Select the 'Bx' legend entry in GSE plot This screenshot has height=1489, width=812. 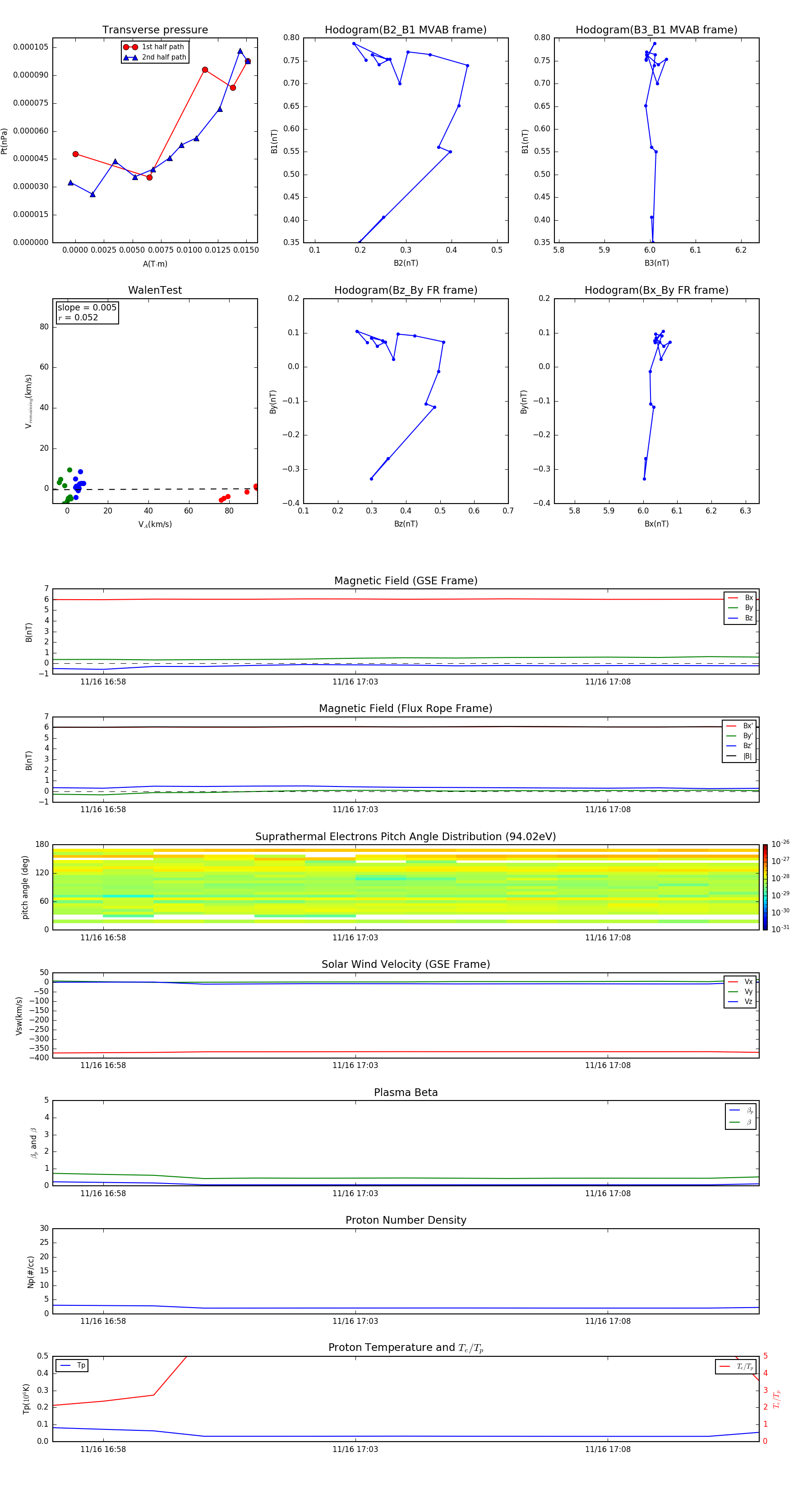(740, 598)
